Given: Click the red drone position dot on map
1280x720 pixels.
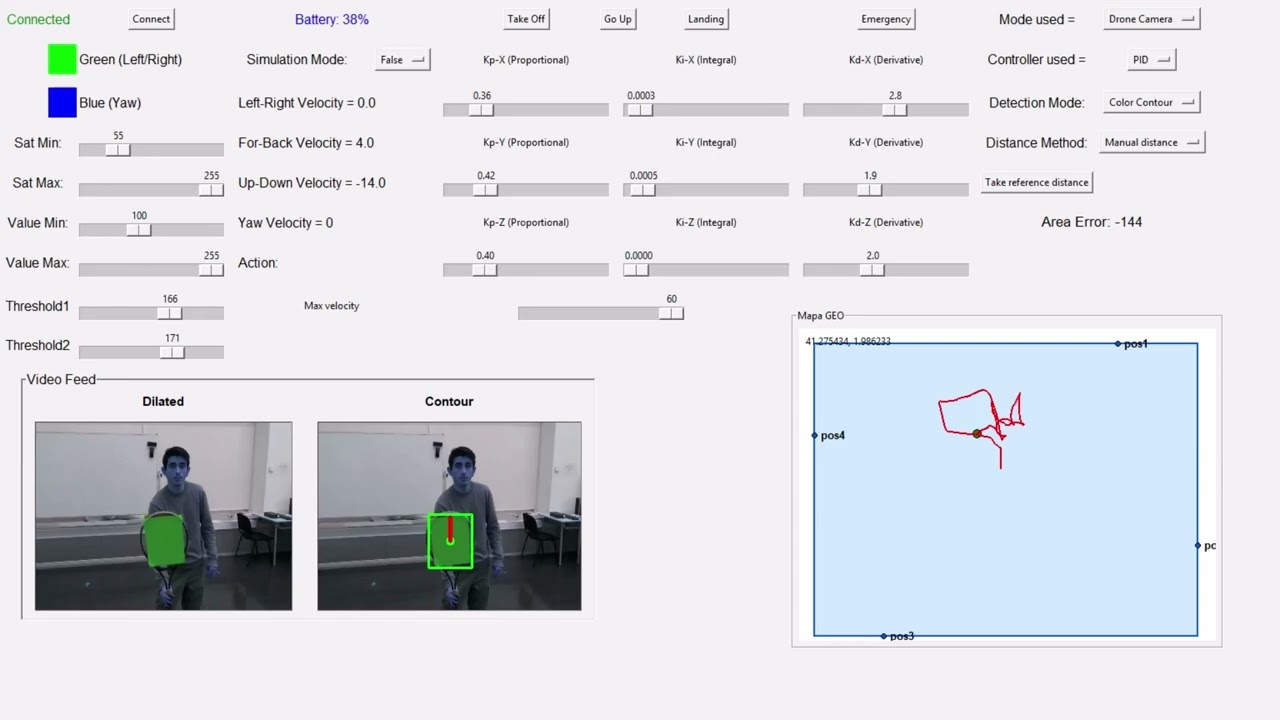Looking at the screenshot, I should click(977, 433).
